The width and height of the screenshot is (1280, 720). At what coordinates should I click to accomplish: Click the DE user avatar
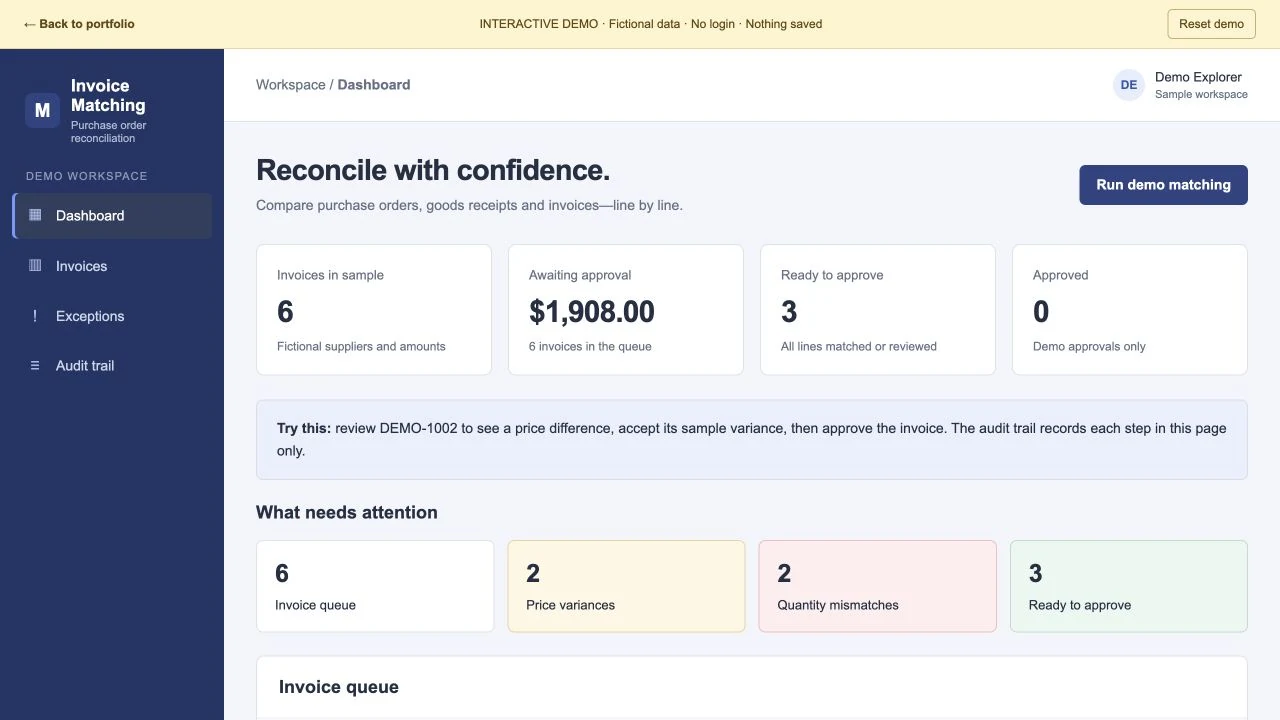click(1129, 85)
